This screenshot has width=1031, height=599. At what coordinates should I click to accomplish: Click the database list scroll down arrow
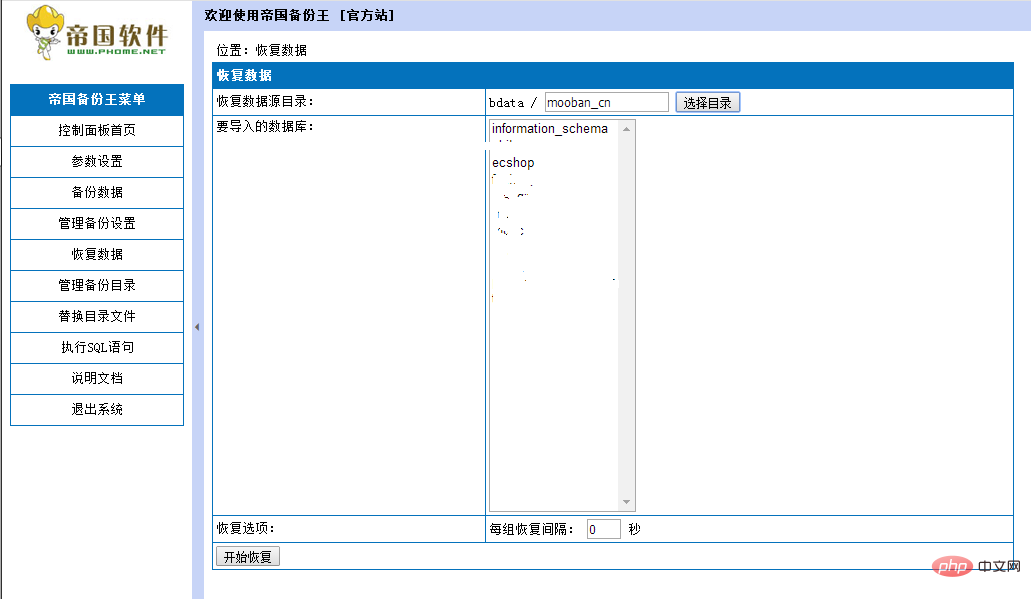click(627, 502)
